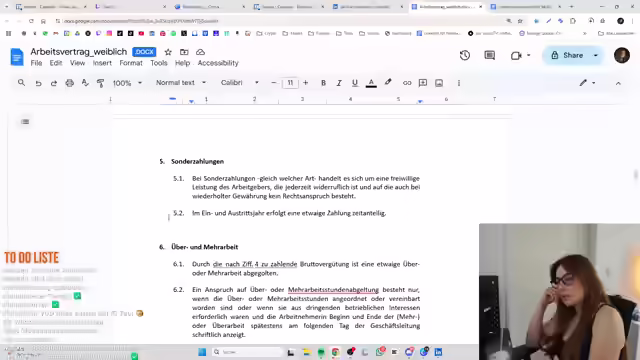This screenshot has width=640, height=360.
Task: Click the Undo icon in toolbar
Action: click(x=38, y=83)
